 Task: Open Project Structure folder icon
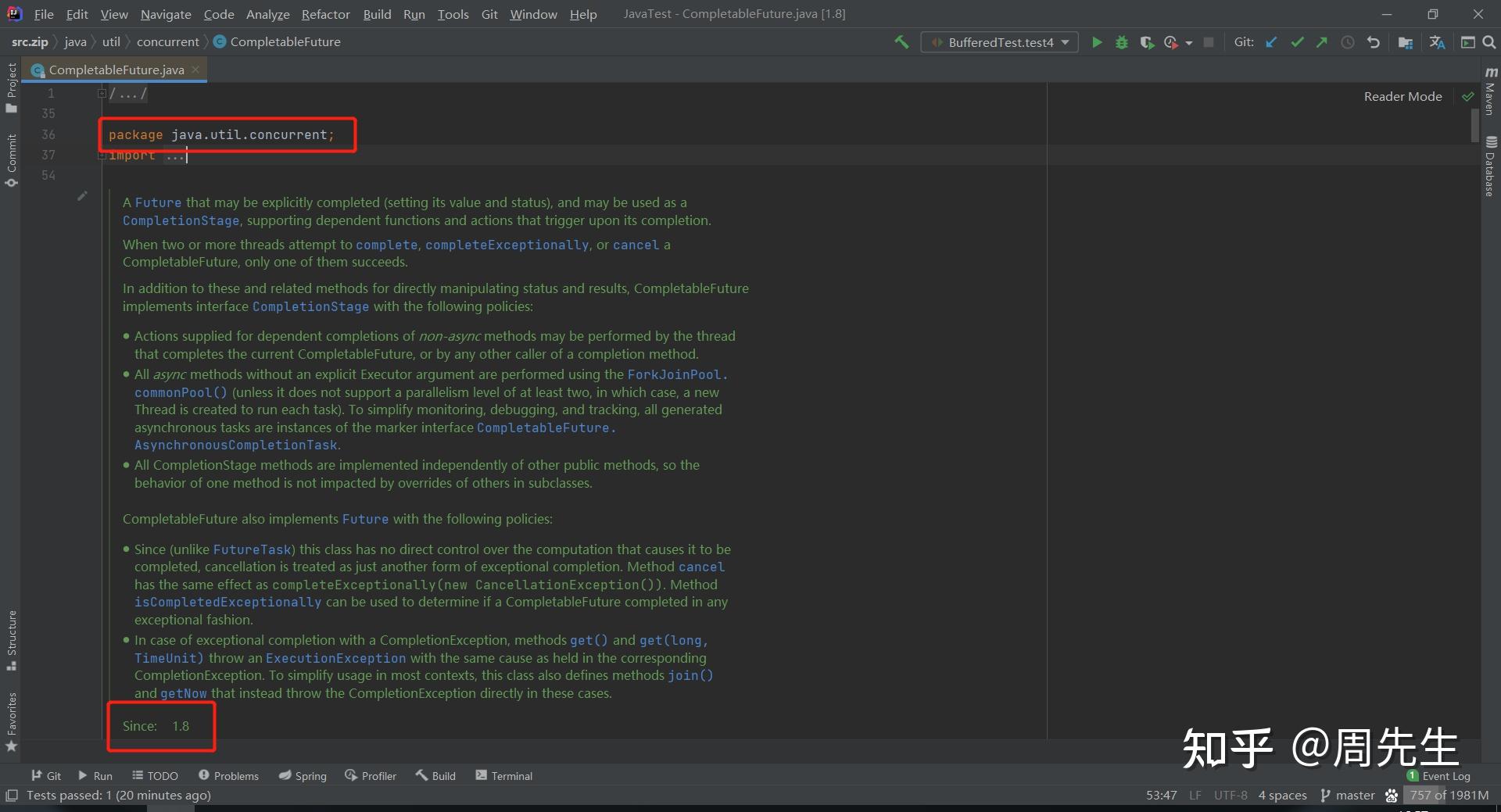point(1406,42)
